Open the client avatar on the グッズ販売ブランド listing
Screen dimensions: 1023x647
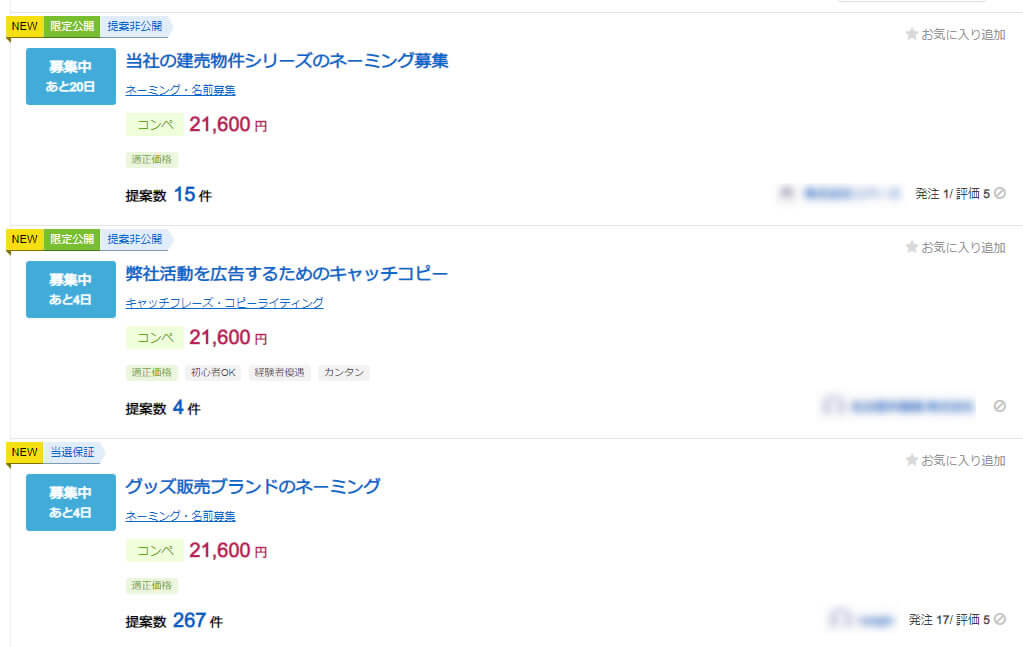840,620
